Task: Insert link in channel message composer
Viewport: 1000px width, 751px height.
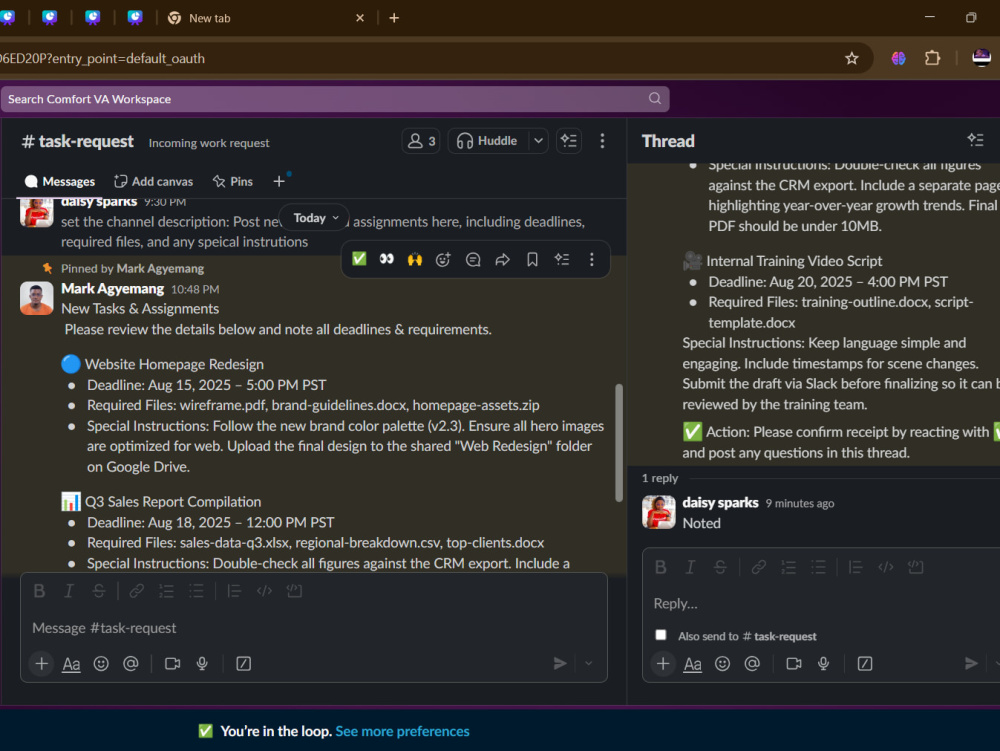Action: click(136, 591)
